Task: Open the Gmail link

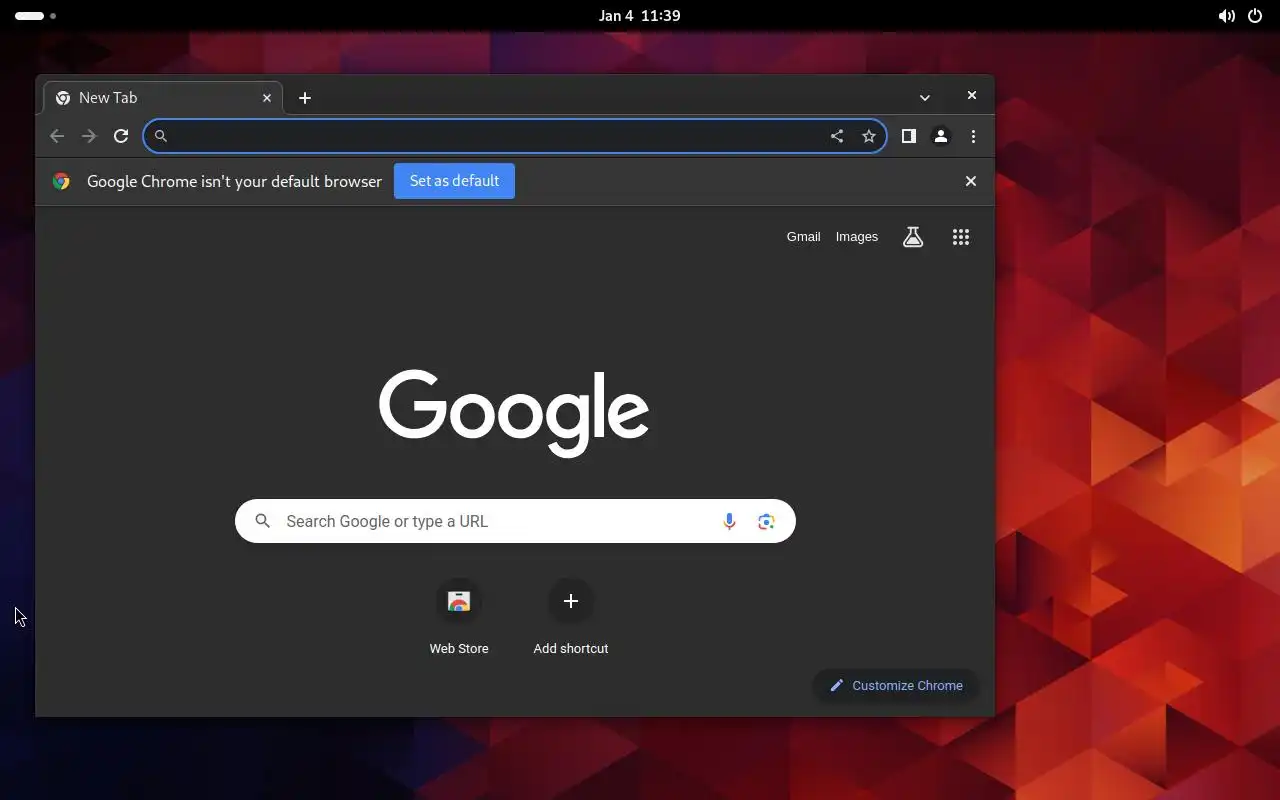Action: click(x=803, y=237)
